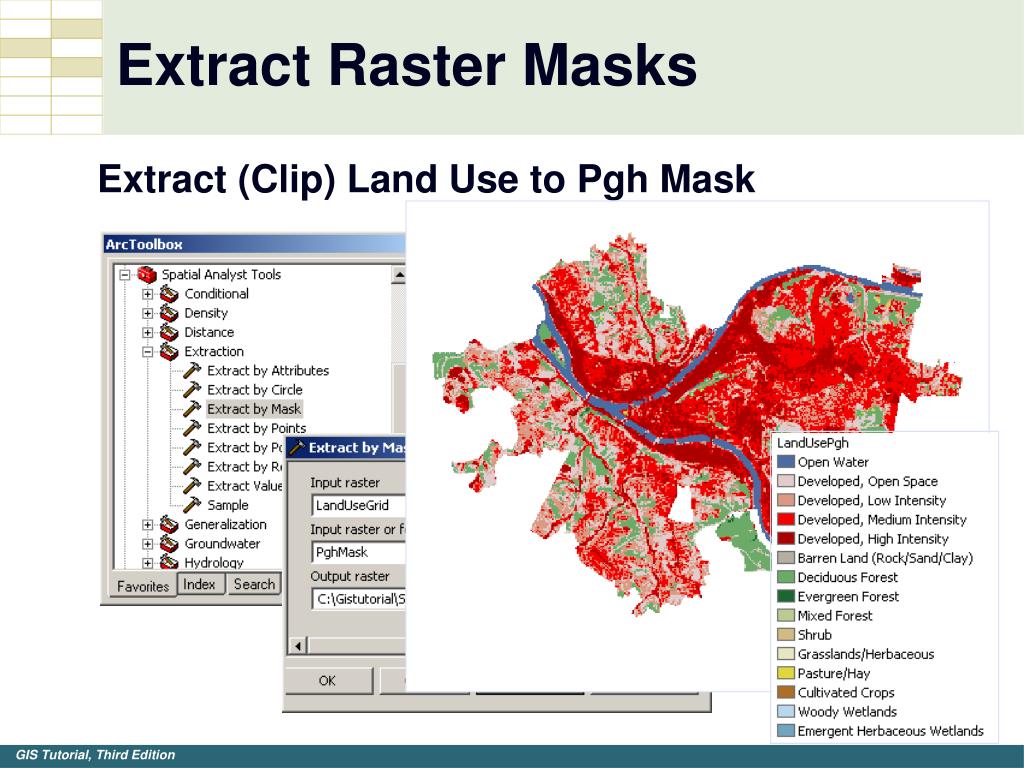The width and height of the screenshot is (1024, 768).
Task: Expand the Density toolset
Action: coord(148,313)
